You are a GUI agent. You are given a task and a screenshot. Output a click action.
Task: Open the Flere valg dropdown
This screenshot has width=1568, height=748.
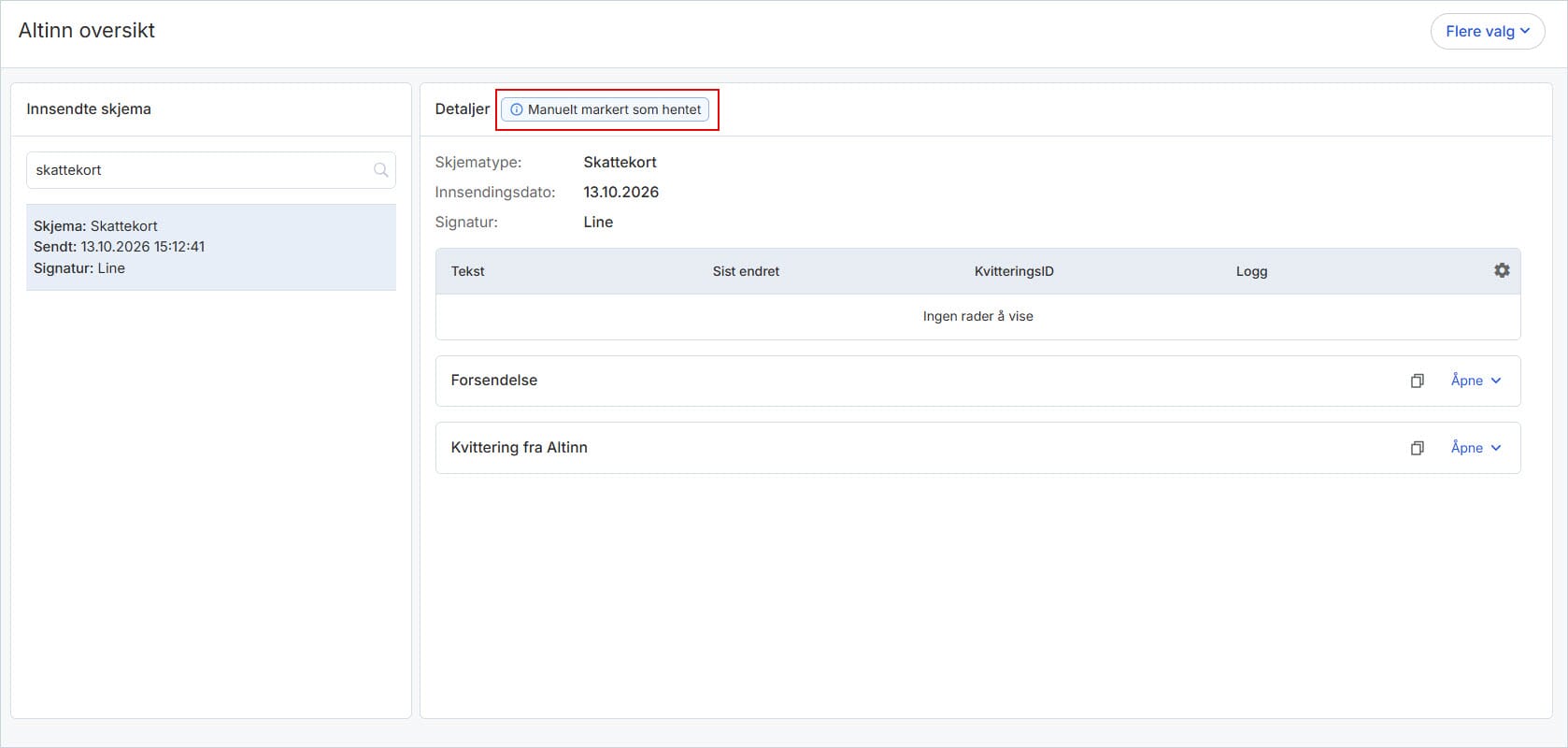coord(1488,32)
